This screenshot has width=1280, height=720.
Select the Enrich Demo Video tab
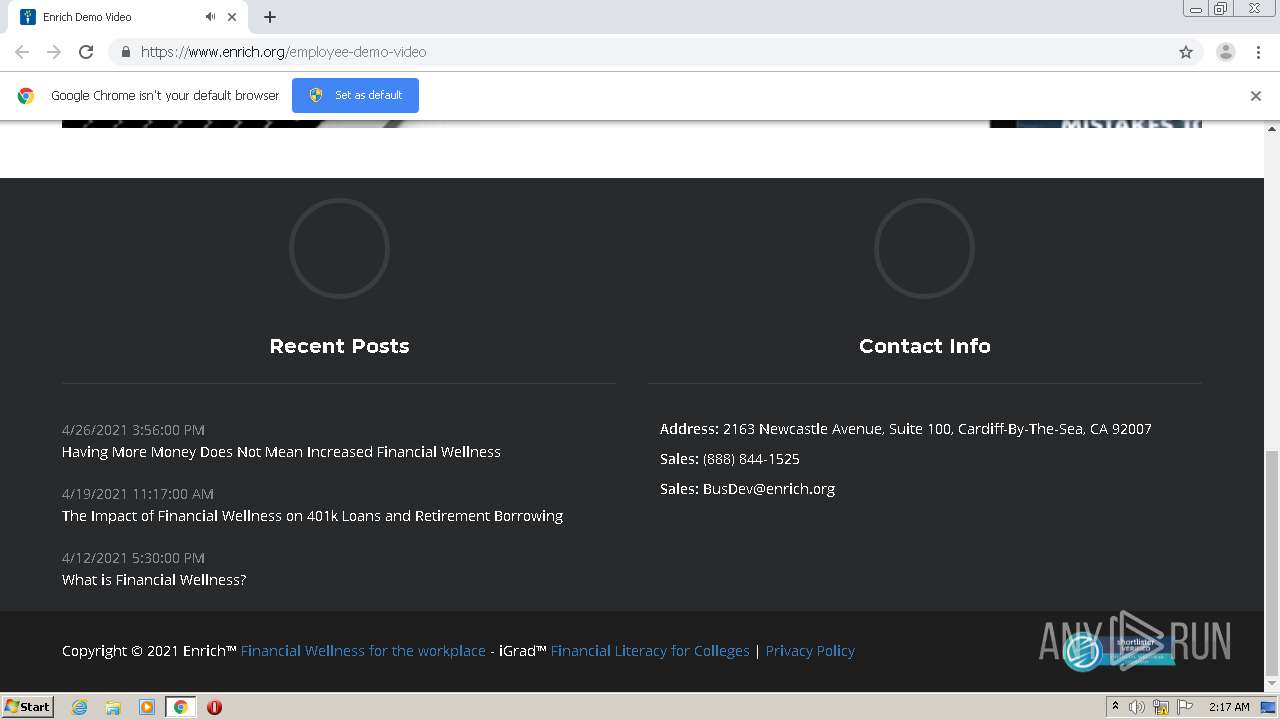[128, 17]
